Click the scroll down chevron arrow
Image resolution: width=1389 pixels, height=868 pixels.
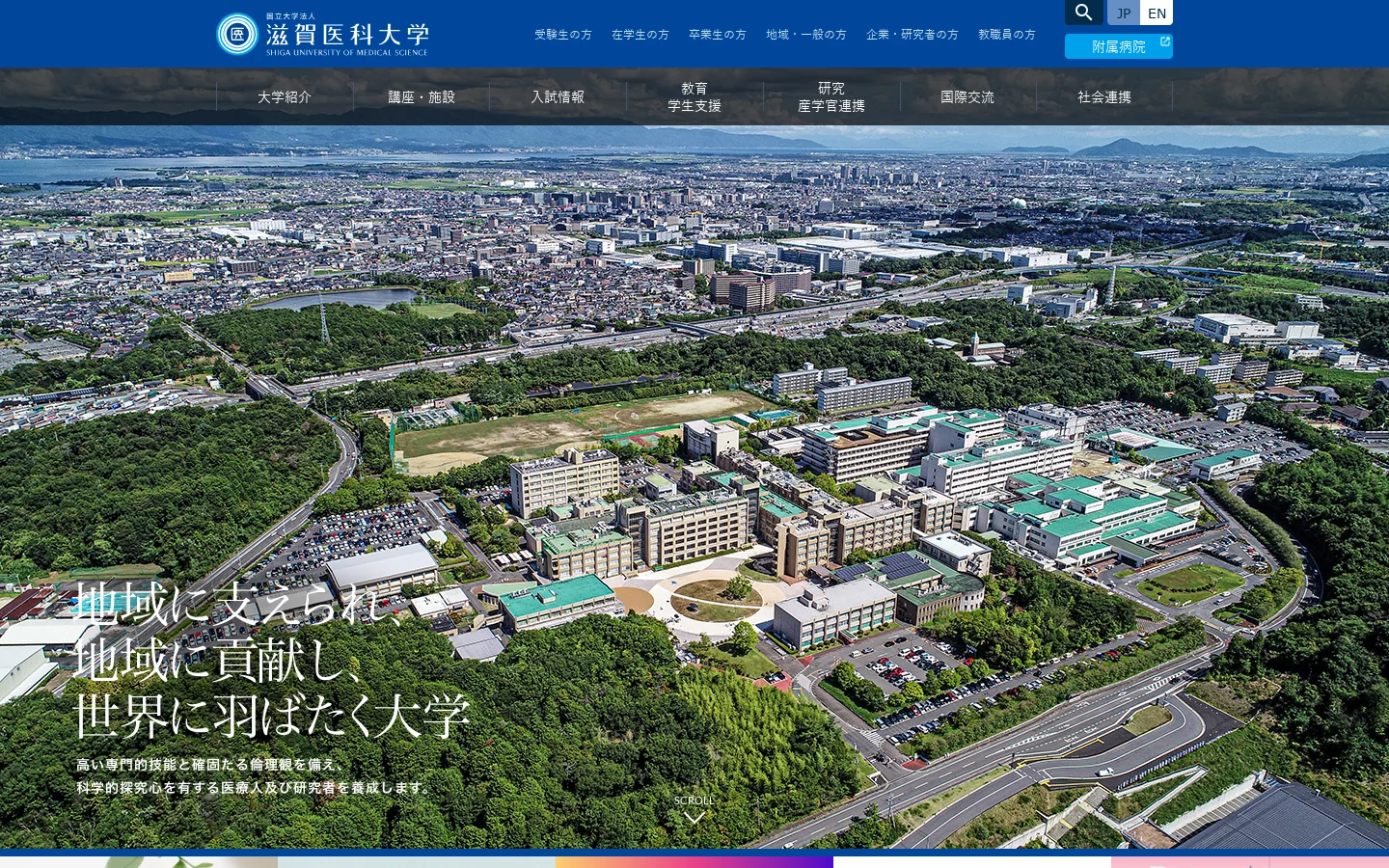pos(694,819)
